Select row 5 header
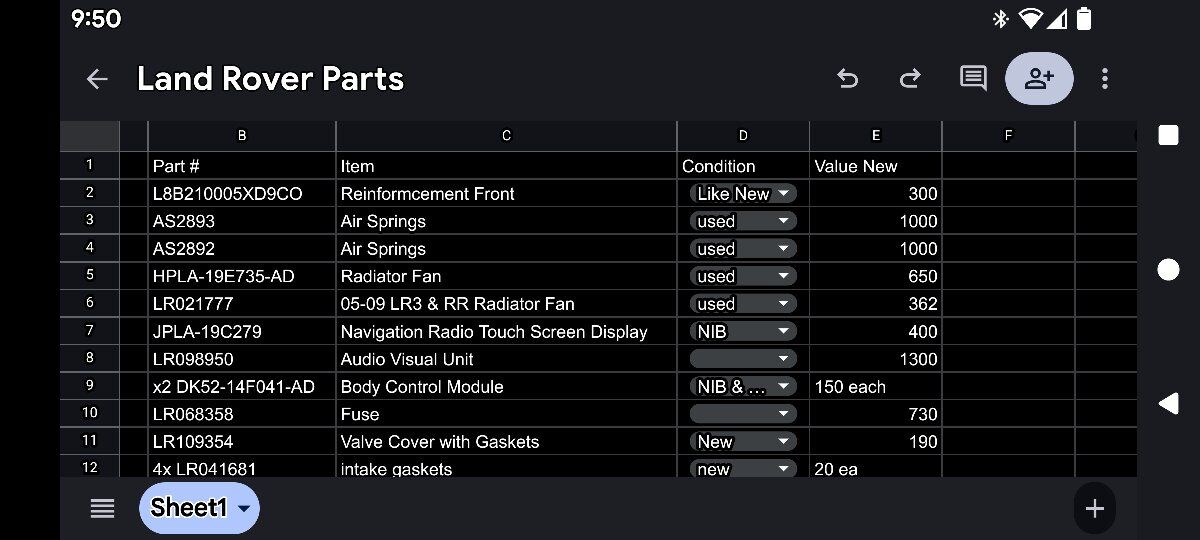This screenshot has width=1200, height=540. click(x=90, y=276)
